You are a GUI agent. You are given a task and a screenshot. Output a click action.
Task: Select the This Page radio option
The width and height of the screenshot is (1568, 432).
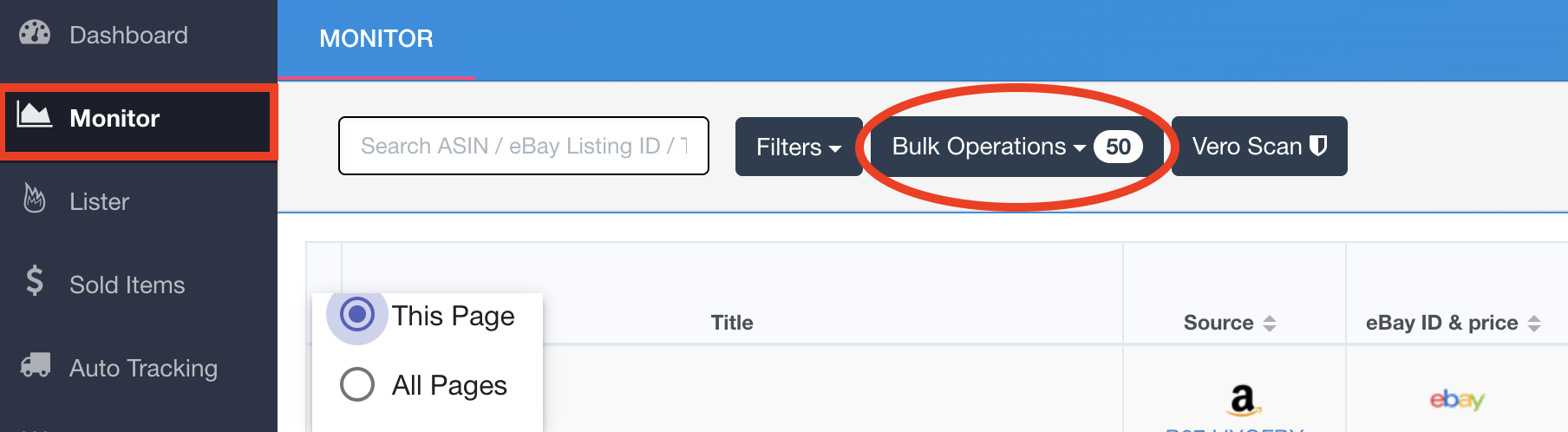[356, 314]
